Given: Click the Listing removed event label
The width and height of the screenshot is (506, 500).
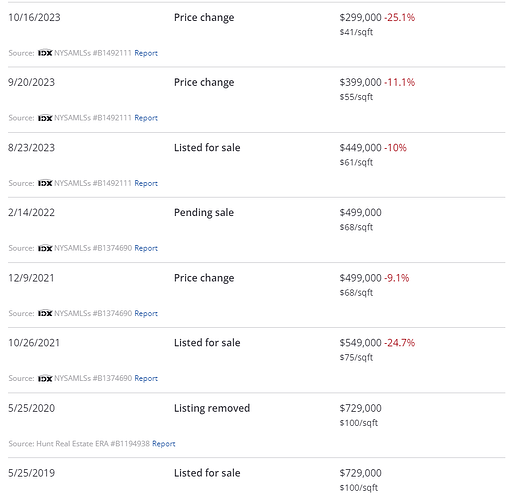Looking at the screenshot, I should pyautogui.click(x=212, y=408).
